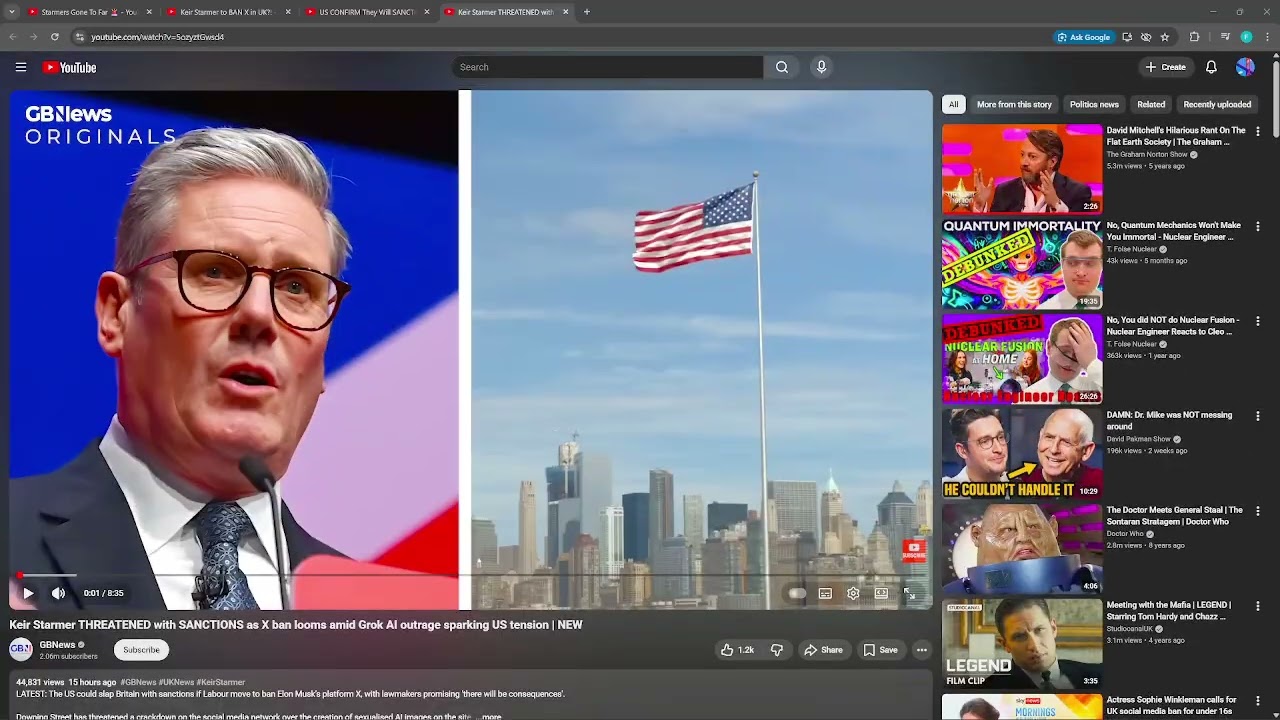Open Doctor Meets General Staal thumbnail
Screen dimensions: 1280x720
[x=1022, y=549]
